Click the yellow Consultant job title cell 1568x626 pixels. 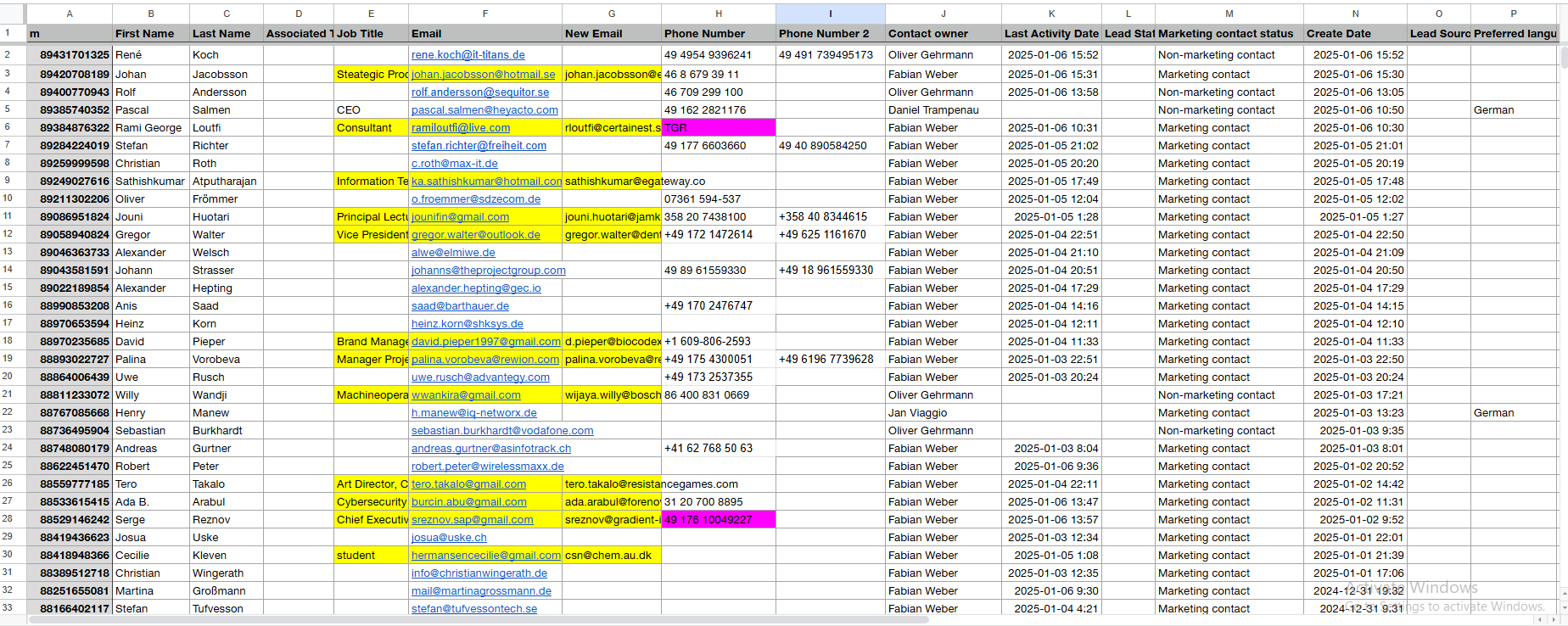click(371, 128)
